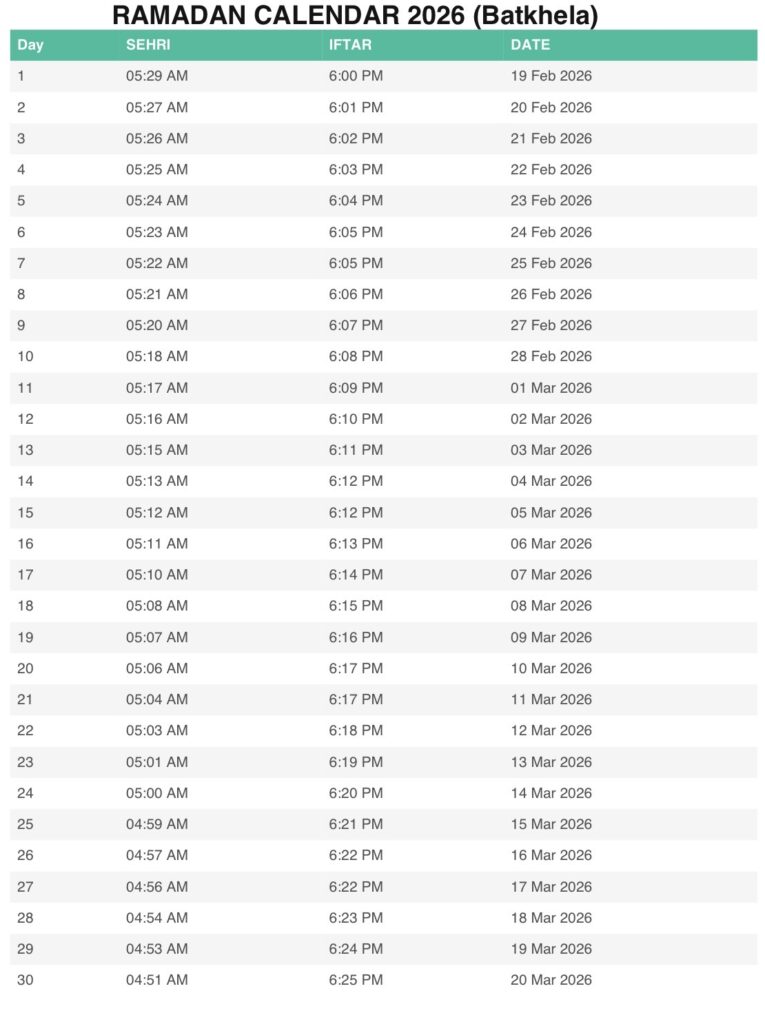Select the 6:00 PM Iftar time cell
Image resolution: width=765 pixels, height=1024 pixels.
point(356,76)
